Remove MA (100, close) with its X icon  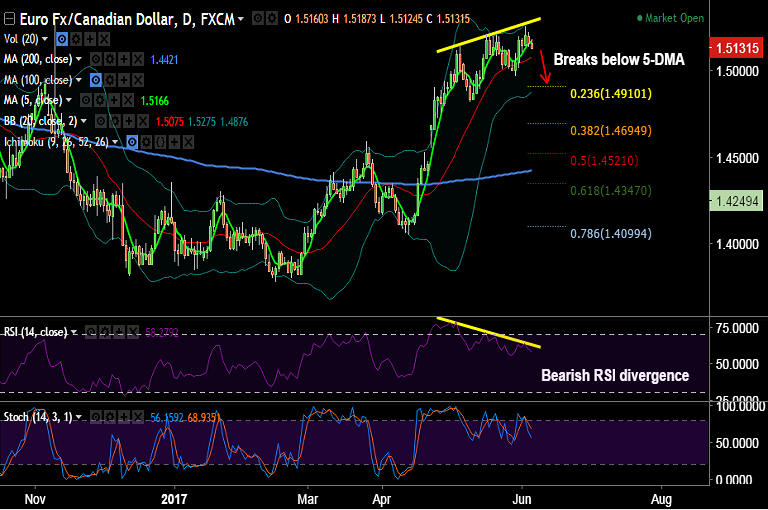pyautogui.click(x=138, y=80)
